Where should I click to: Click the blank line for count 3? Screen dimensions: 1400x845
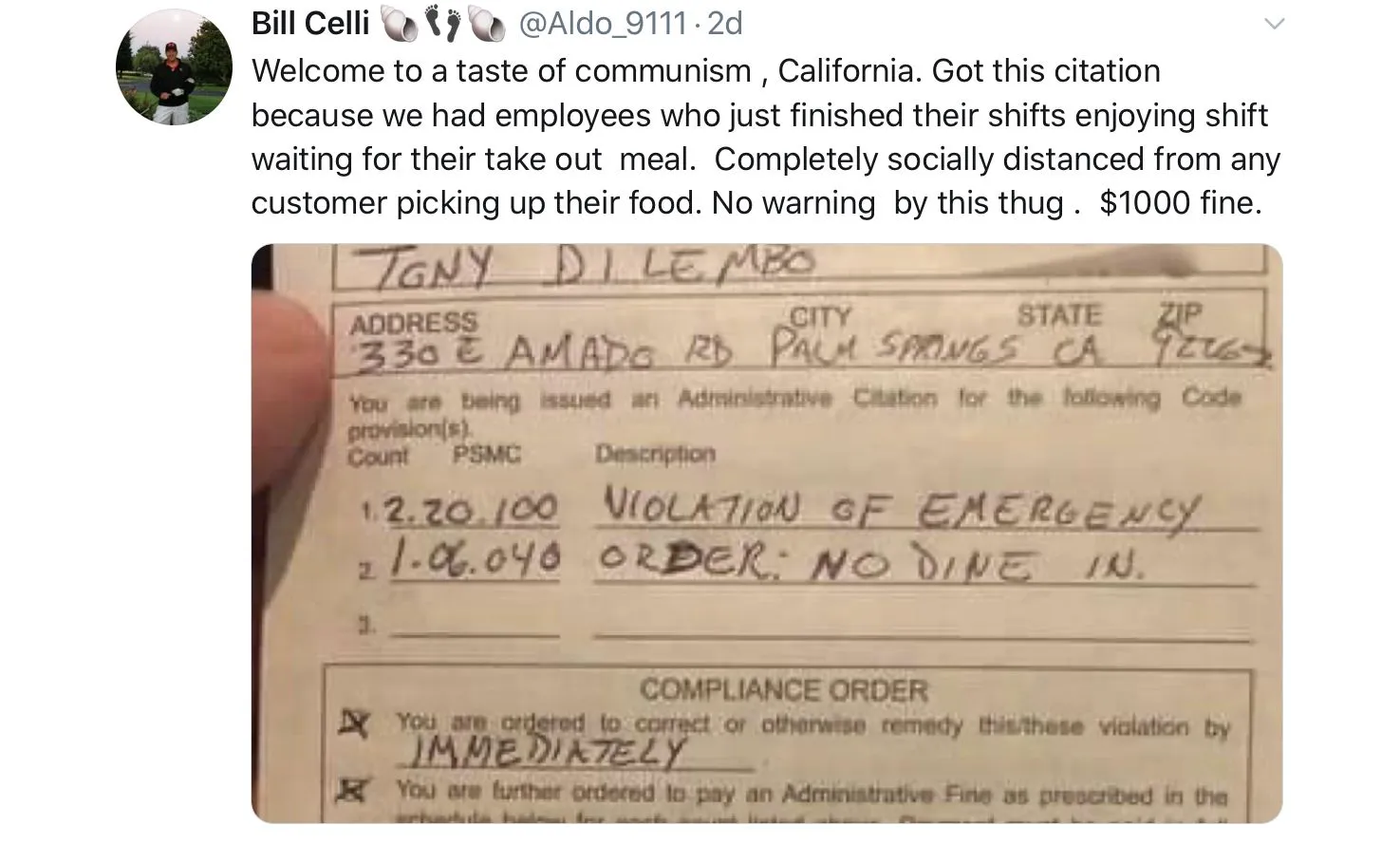tap(475, 627)
